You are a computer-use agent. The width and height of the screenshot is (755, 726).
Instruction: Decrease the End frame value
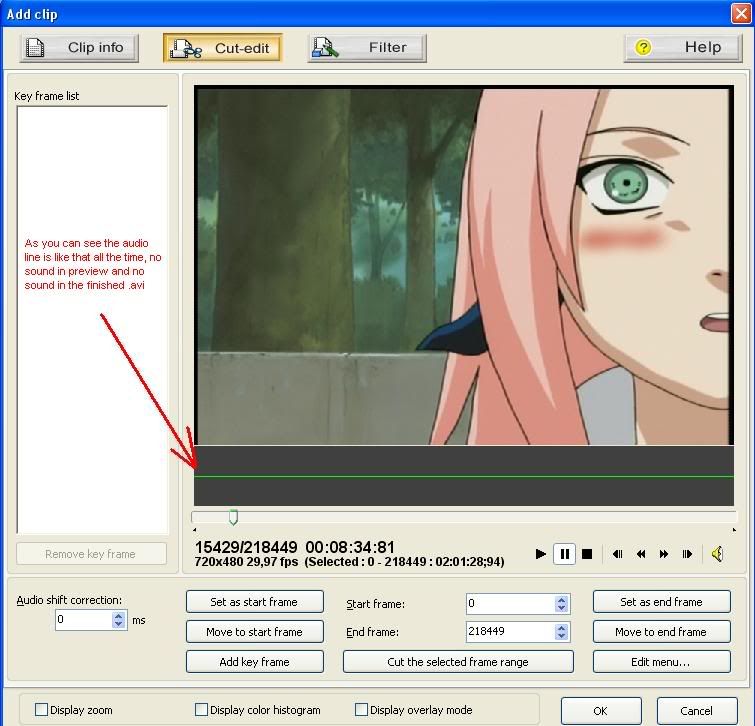(561, 635)
